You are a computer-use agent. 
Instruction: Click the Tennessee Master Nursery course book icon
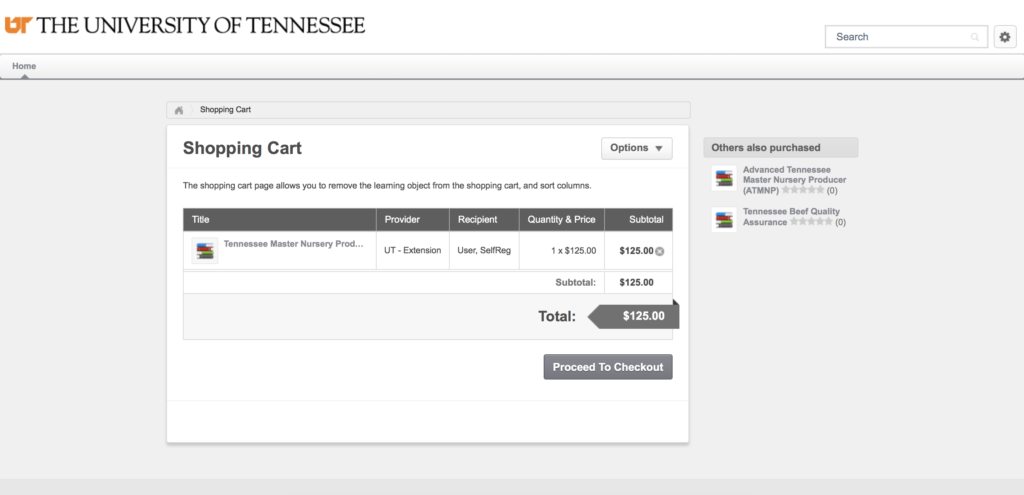(x=205, y=251)
